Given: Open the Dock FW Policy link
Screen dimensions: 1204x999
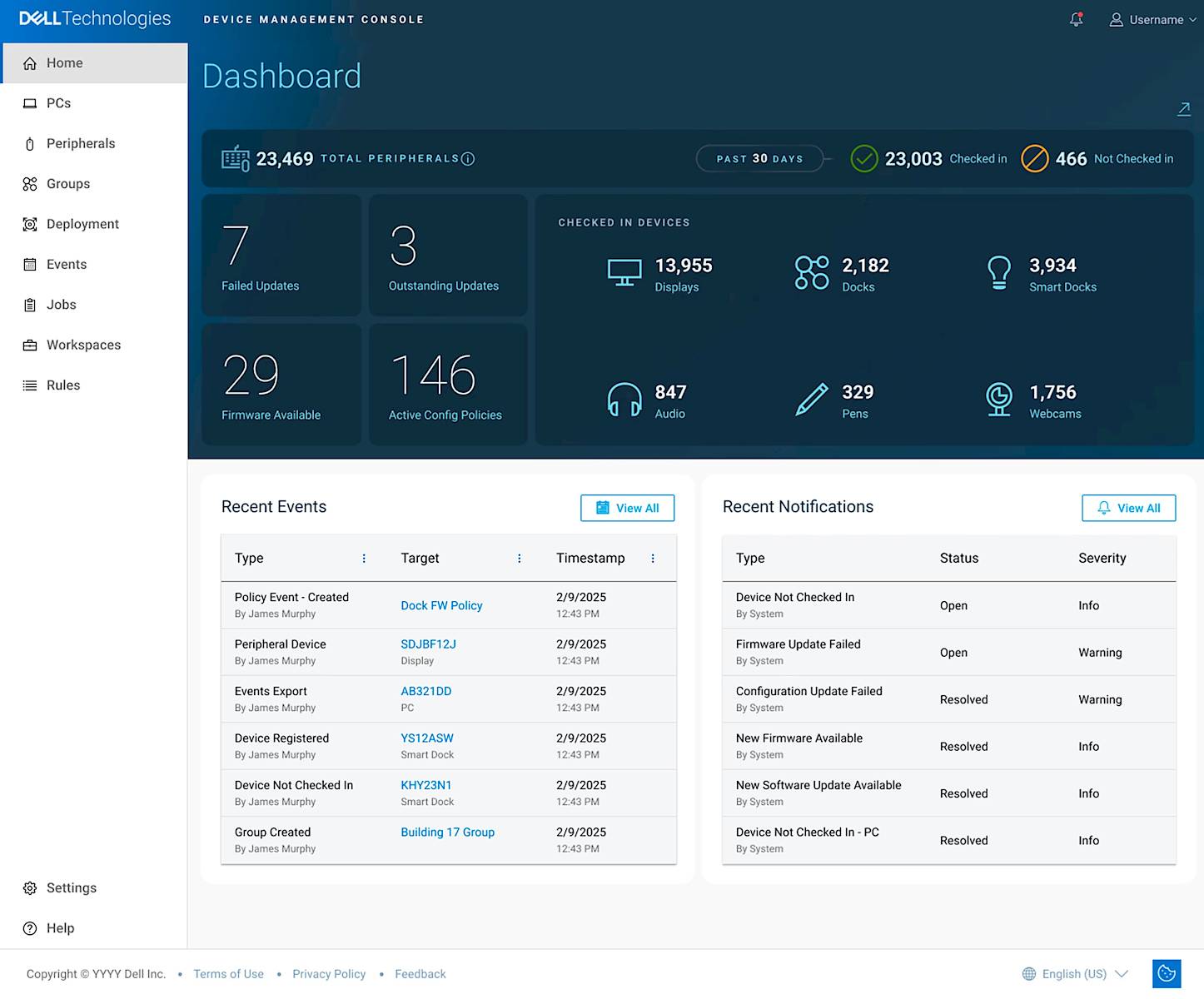Looking at the screenshot, I should tap(441, 605).
